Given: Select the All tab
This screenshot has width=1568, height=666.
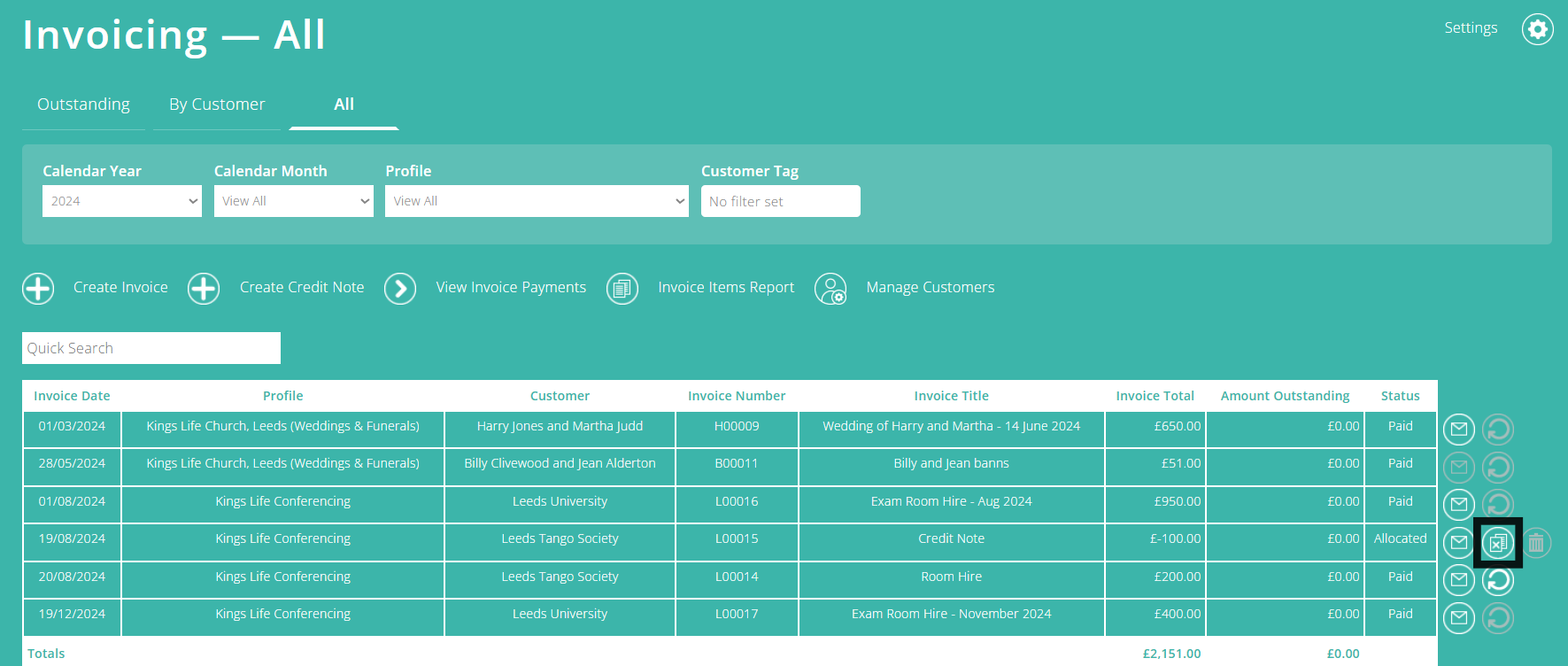Looking at the screenshot, I should 344,105.
